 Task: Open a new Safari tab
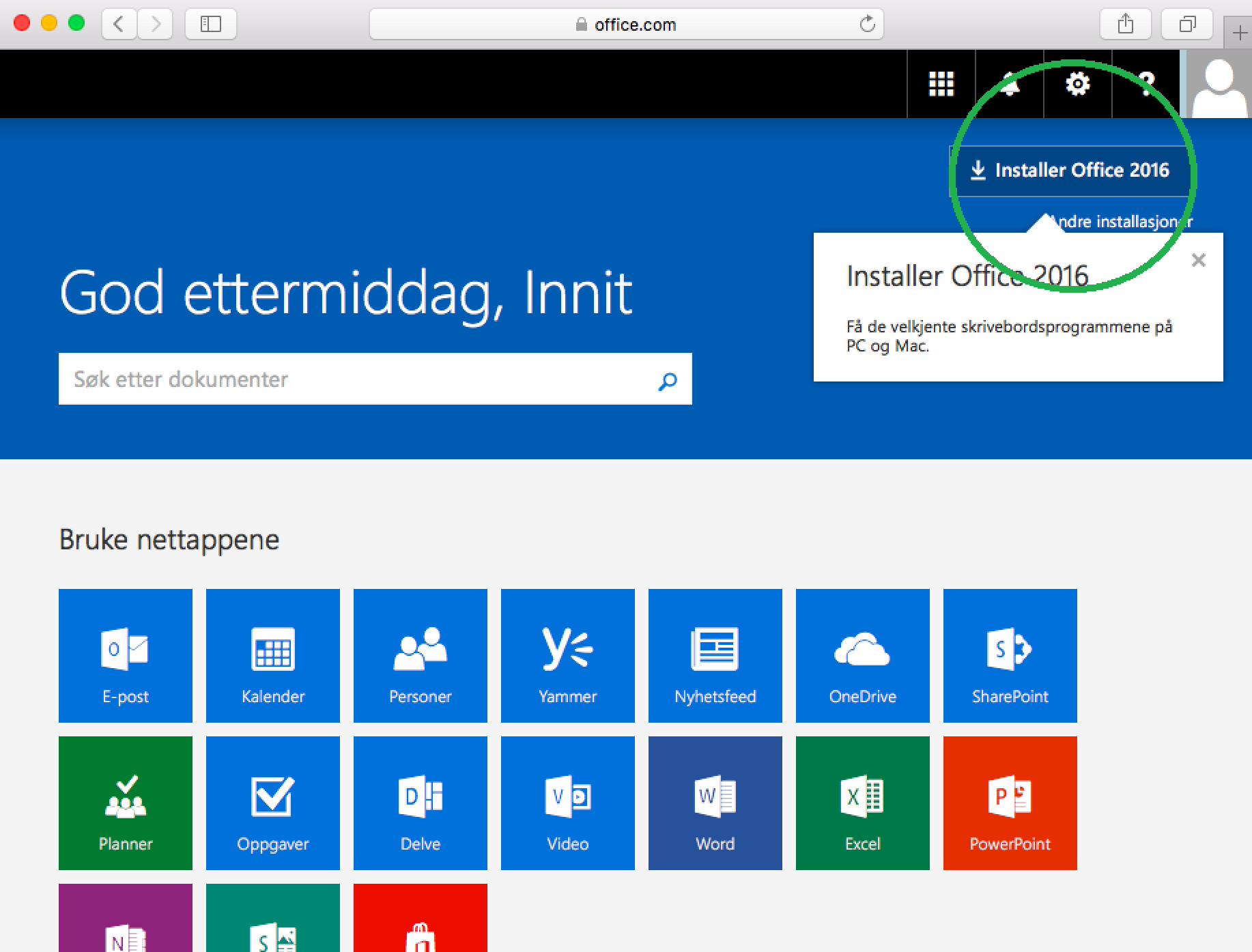(x=1239, y=32)
